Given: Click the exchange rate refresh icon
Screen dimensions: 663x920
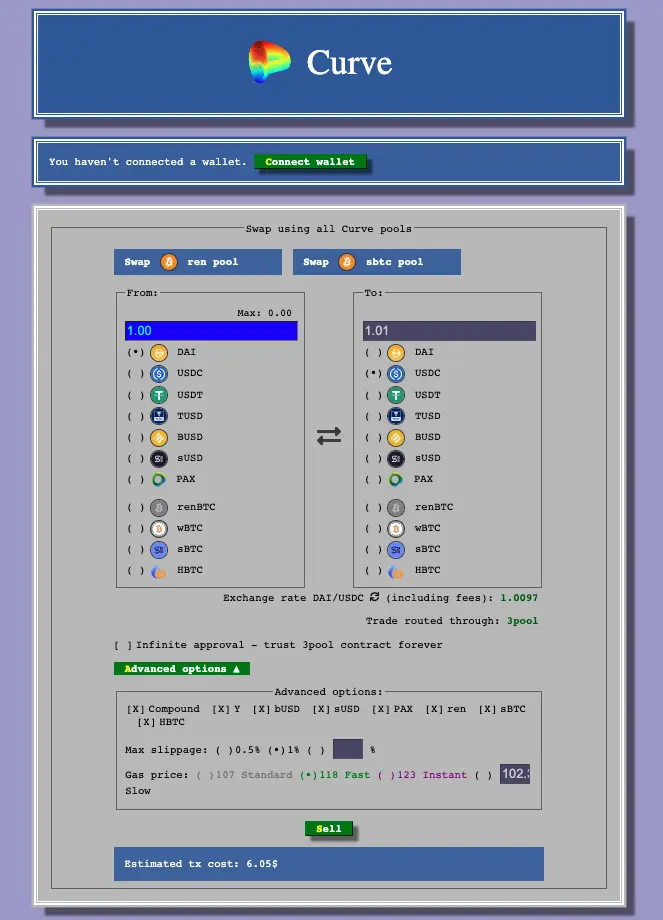Looking at the screenshot, I should click(374, 597).
